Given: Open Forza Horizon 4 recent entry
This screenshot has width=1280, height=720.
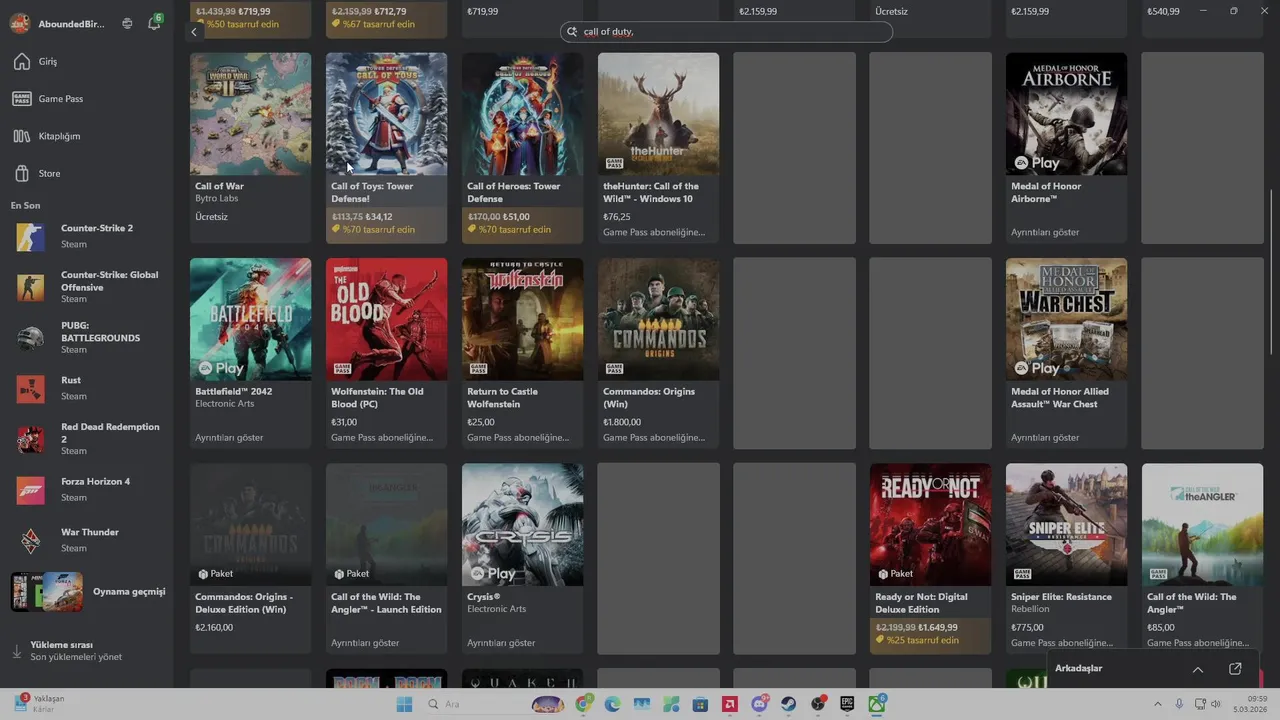Looking at the screenshot, I should click(88, 490).
